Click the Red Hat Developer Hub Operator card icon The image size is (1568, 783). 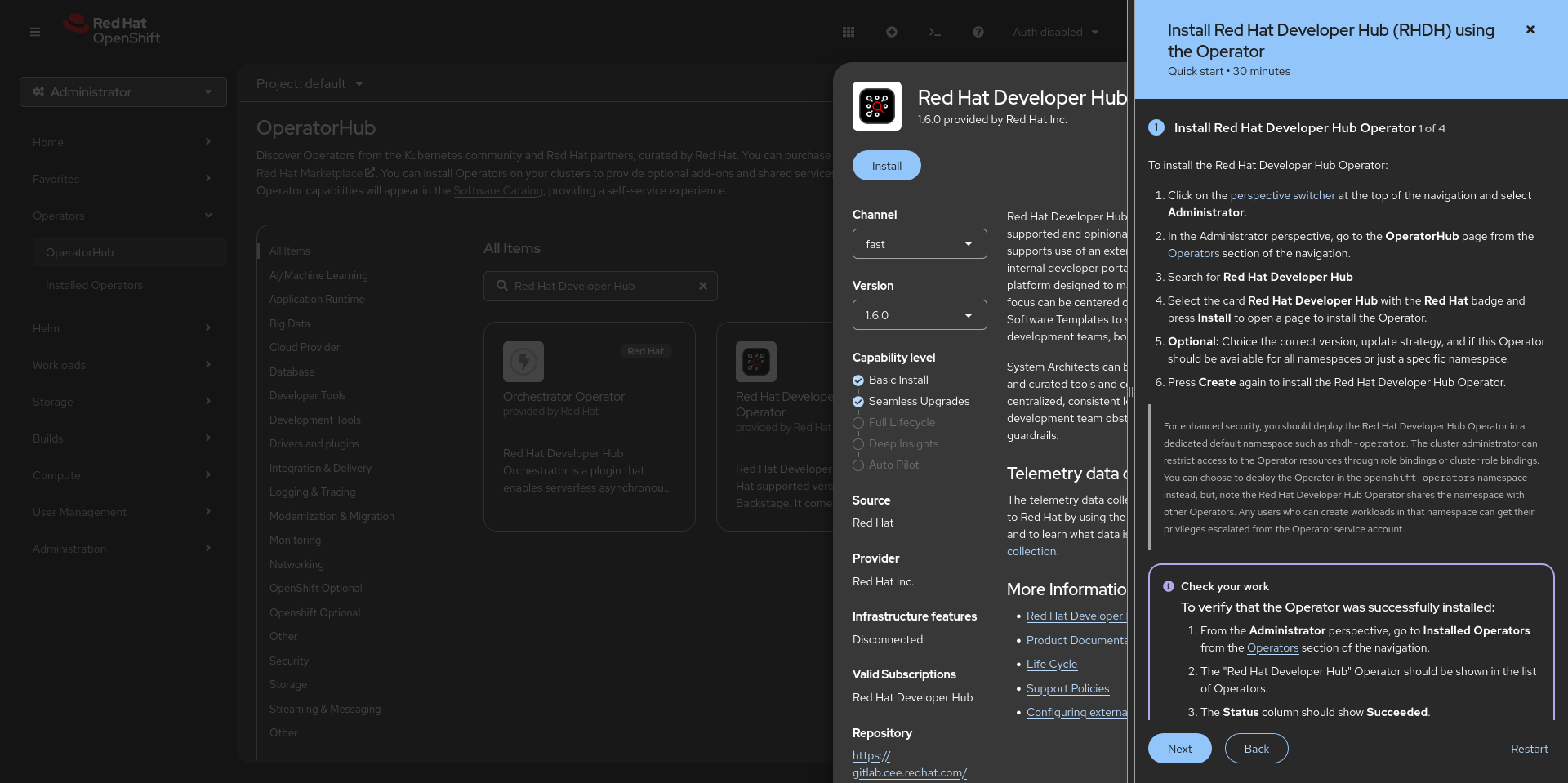point(756,362)
